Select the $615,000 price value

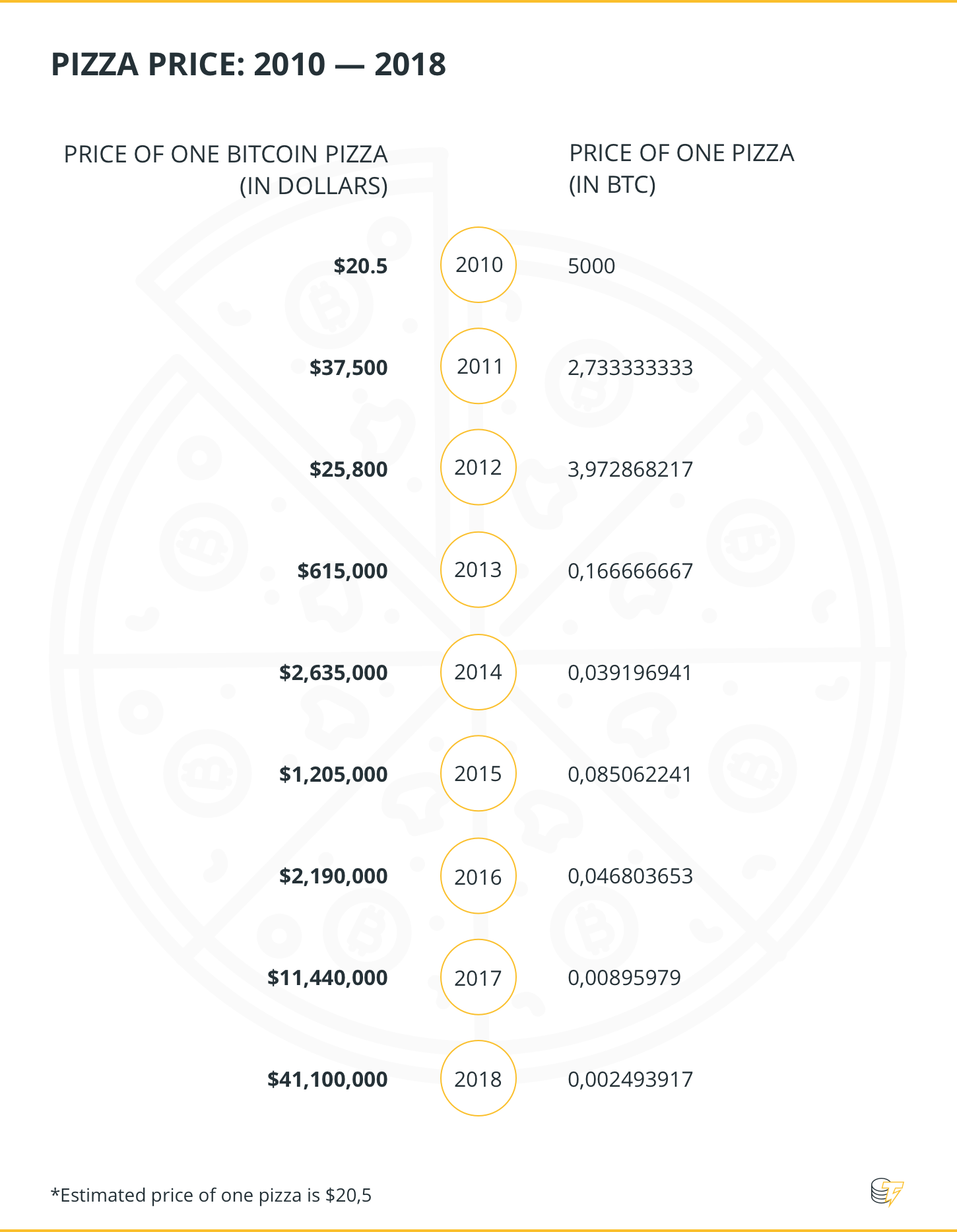[342, 571]
